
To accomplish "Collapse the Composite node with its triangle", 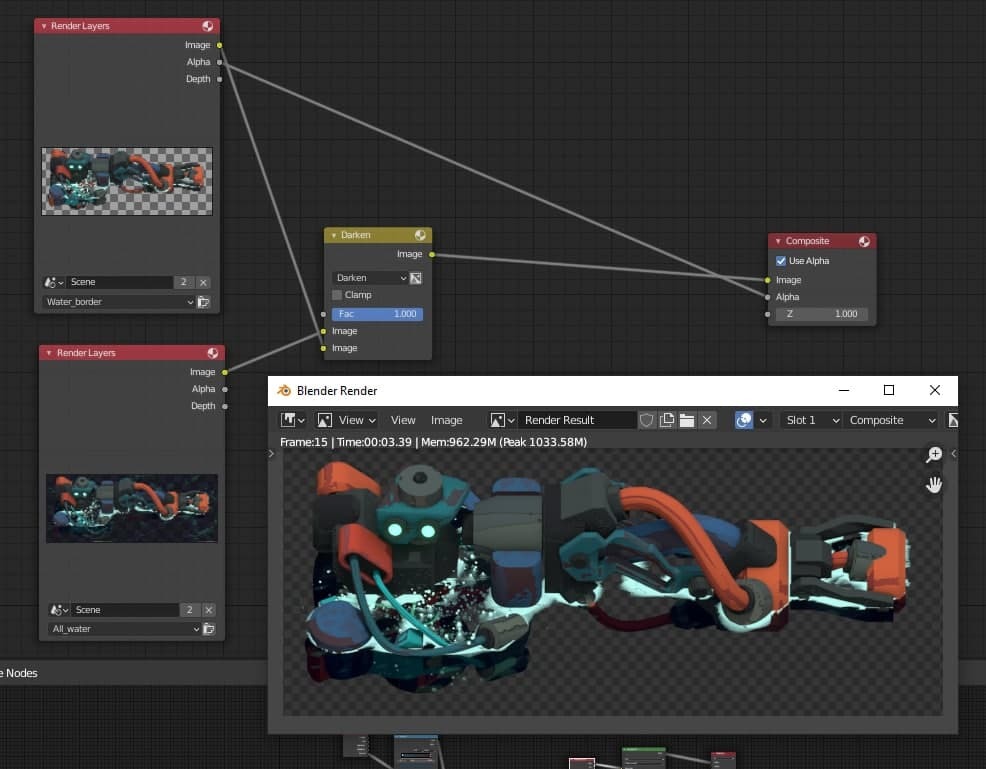I will pyautogui.click(x=778, y=241).
